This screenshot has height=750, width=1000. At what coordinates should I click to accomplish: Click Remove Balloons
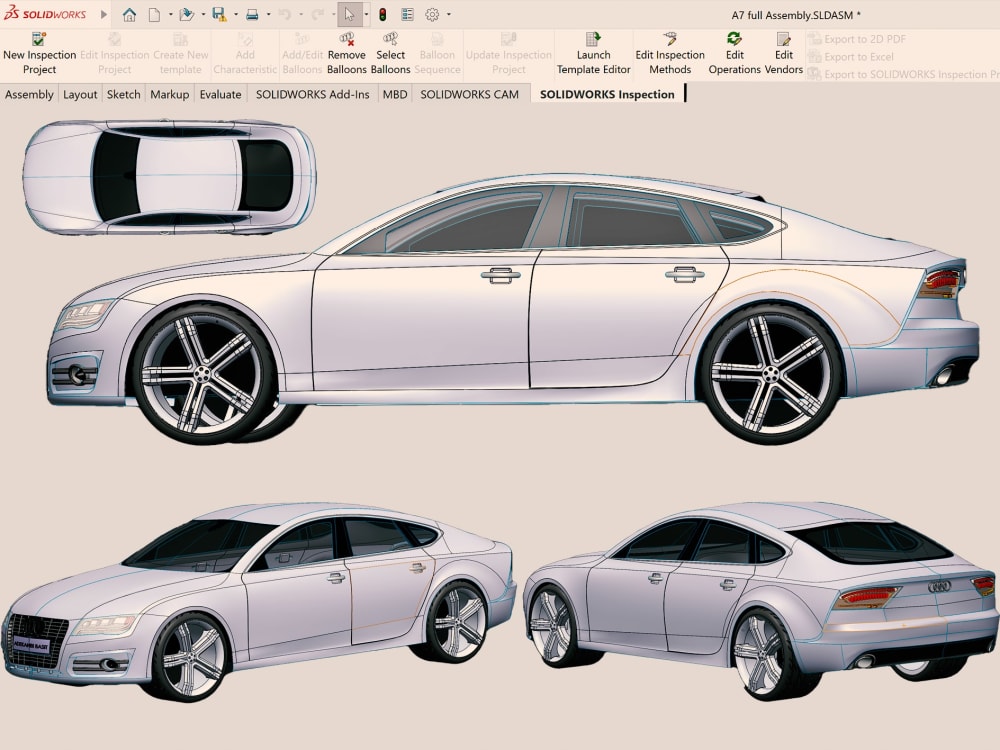coord(346,54)
